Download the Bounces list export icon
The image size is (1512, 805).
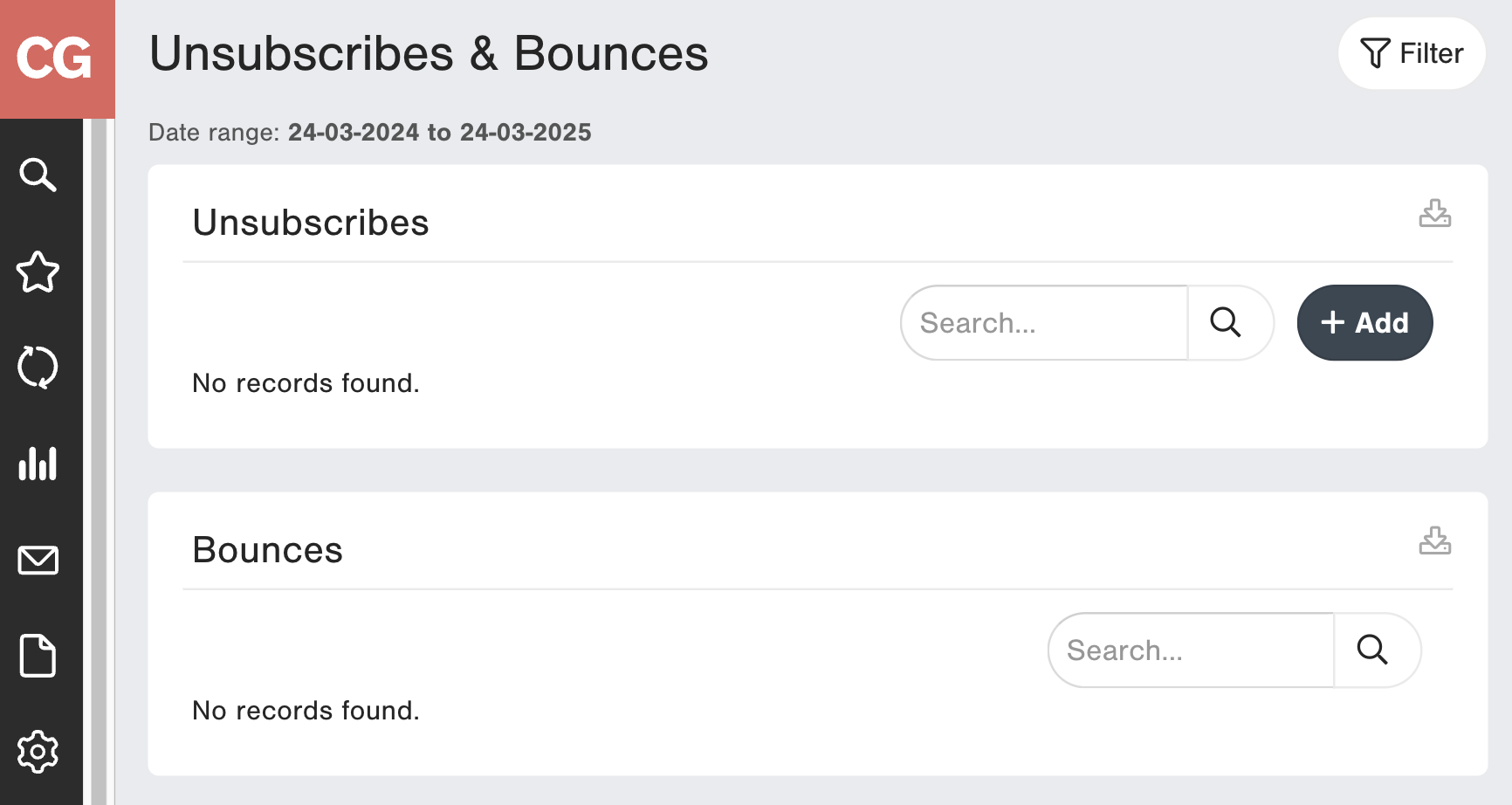click(1434, 540)
